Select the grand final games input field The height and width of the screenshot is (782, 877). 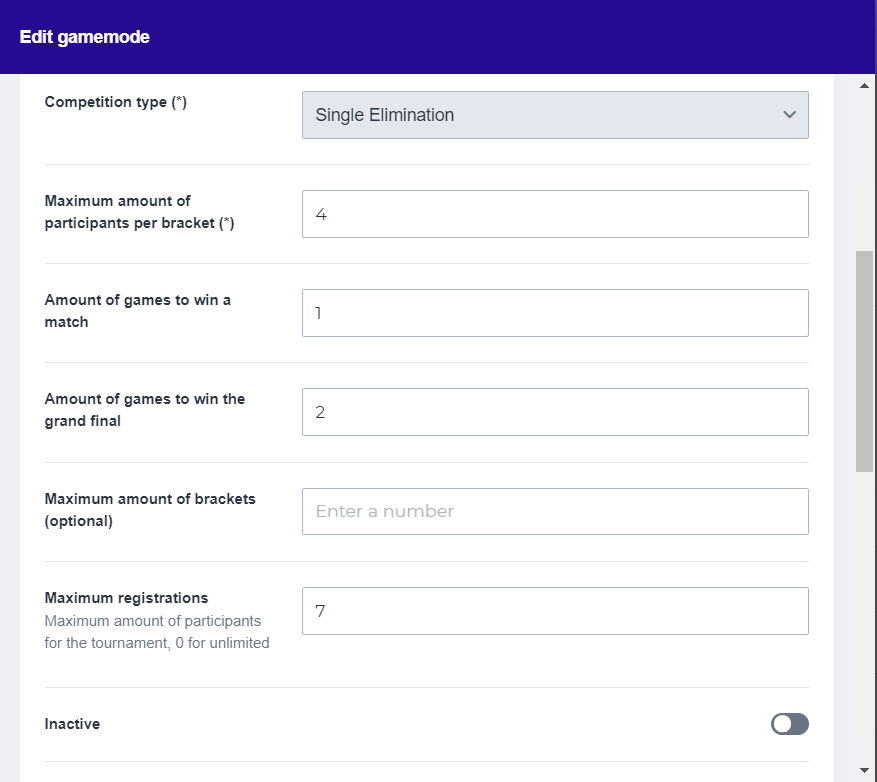point(554,412)
